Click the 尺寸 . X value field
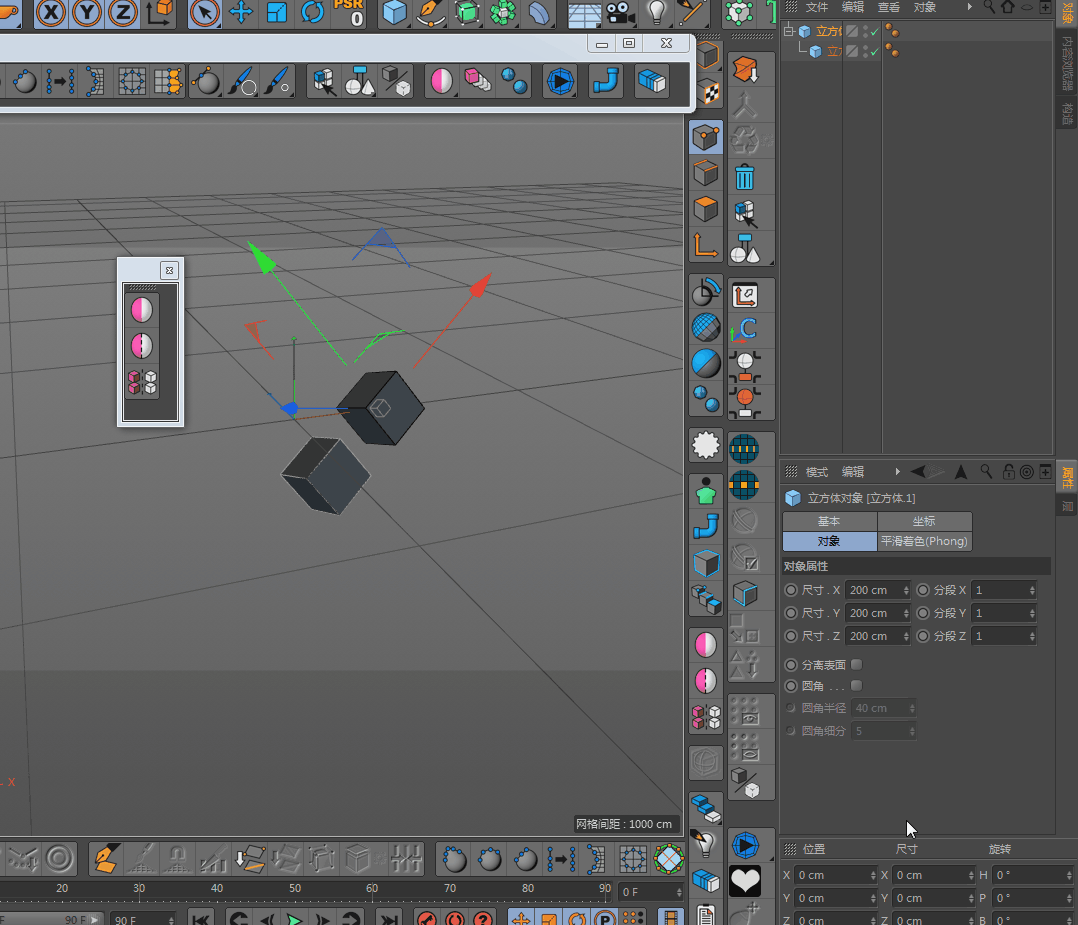Screen dimensions: 1078x925 (873, 590)
